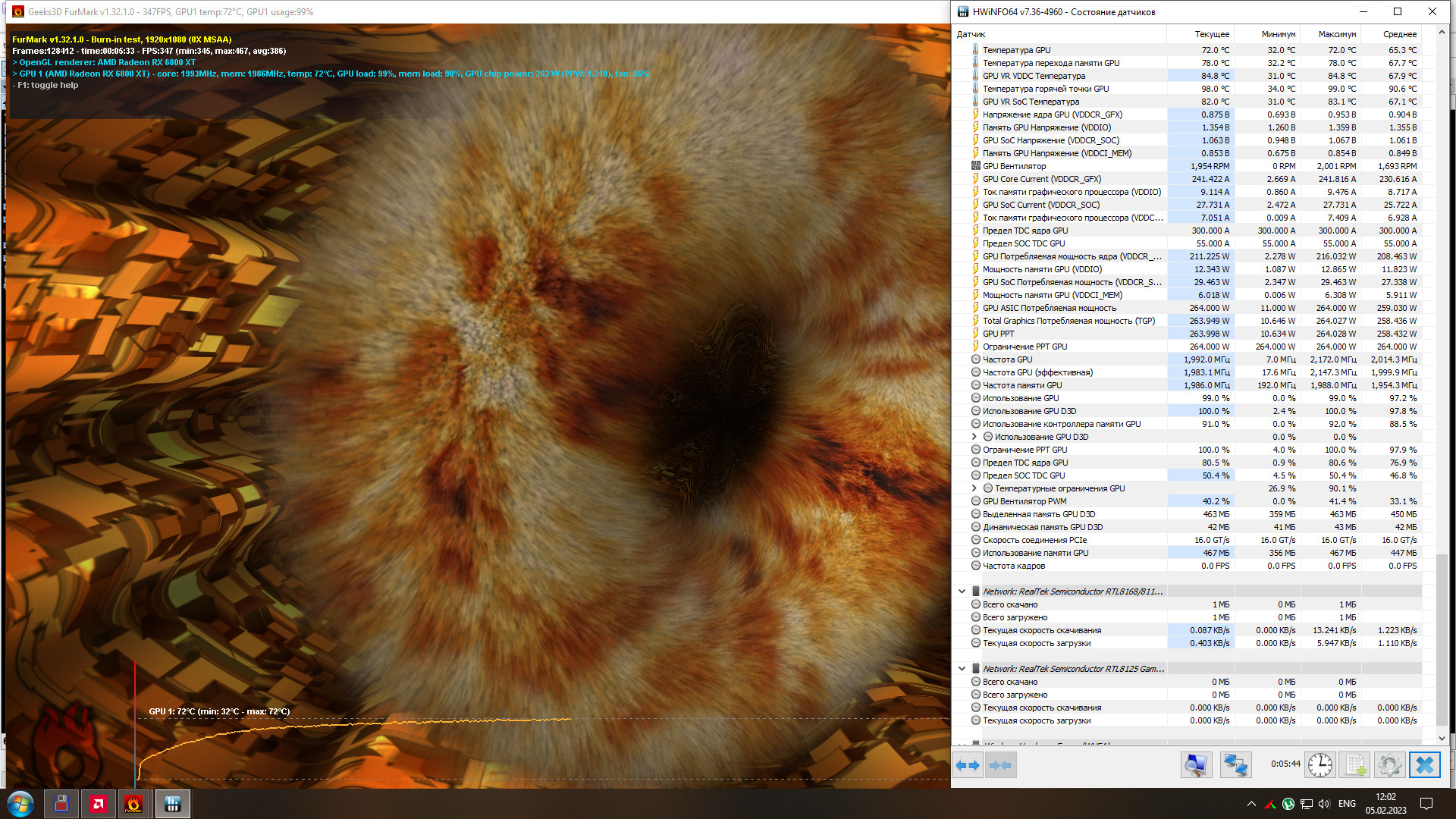Reset min/max values with clock icon

click(1319, 765)
